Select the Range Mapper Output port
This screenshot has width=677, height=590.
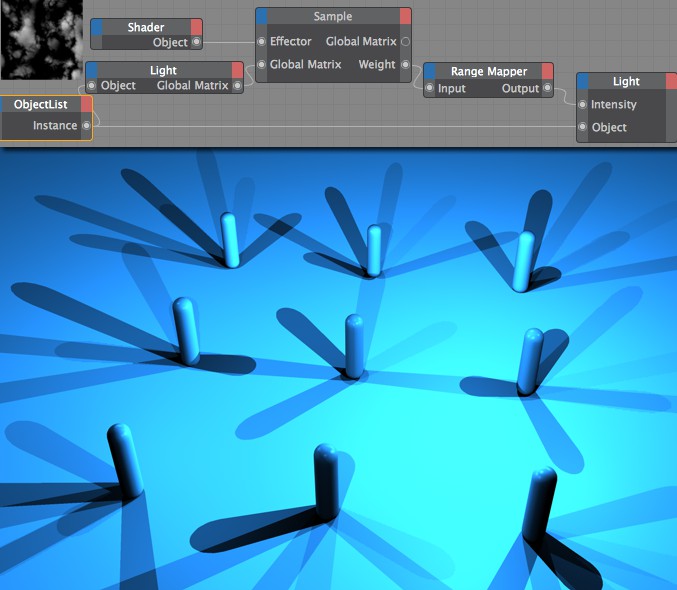point(547,88)
